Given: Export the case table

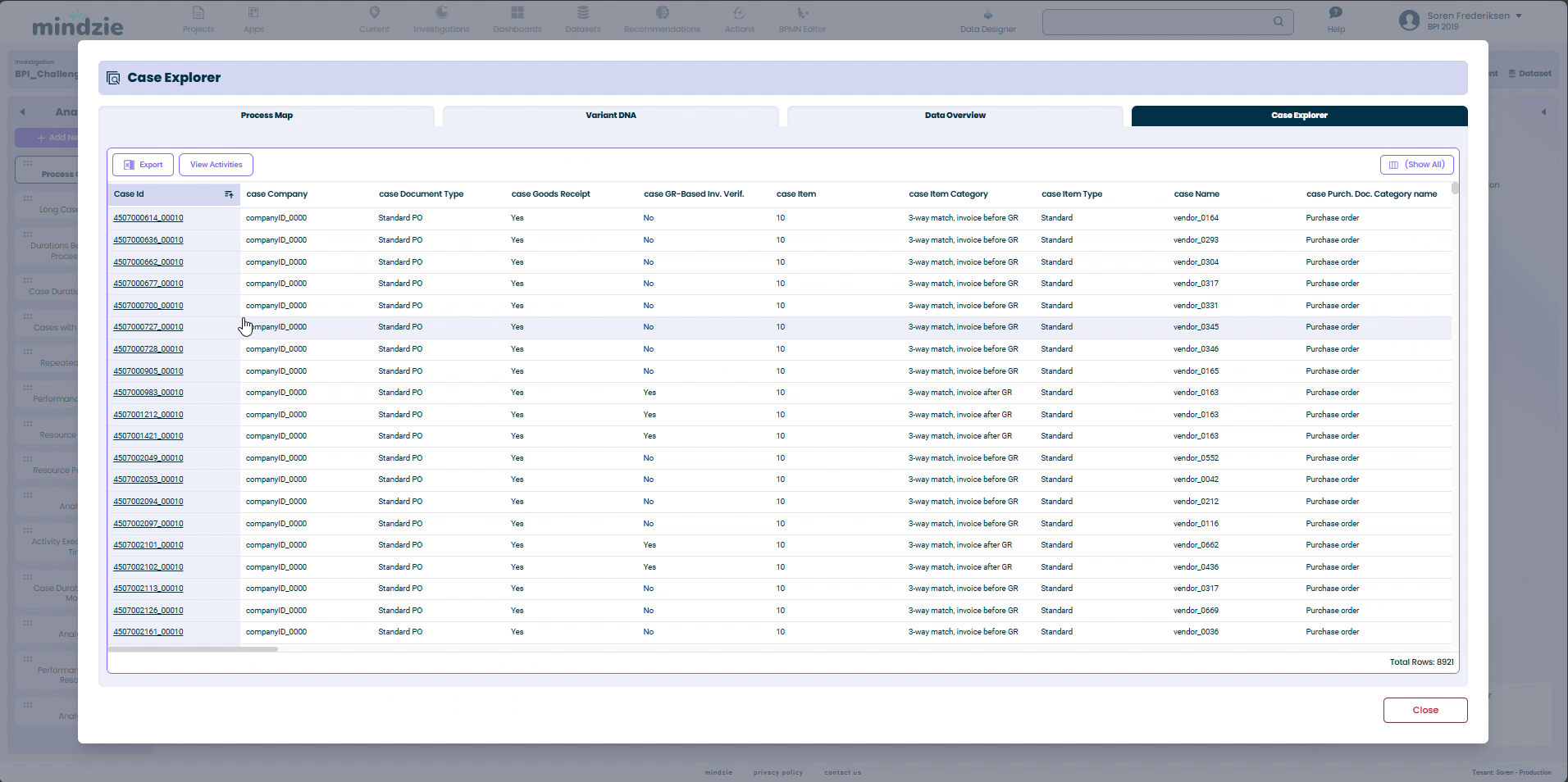Looking at the screenshot, I should pos(143,165).
